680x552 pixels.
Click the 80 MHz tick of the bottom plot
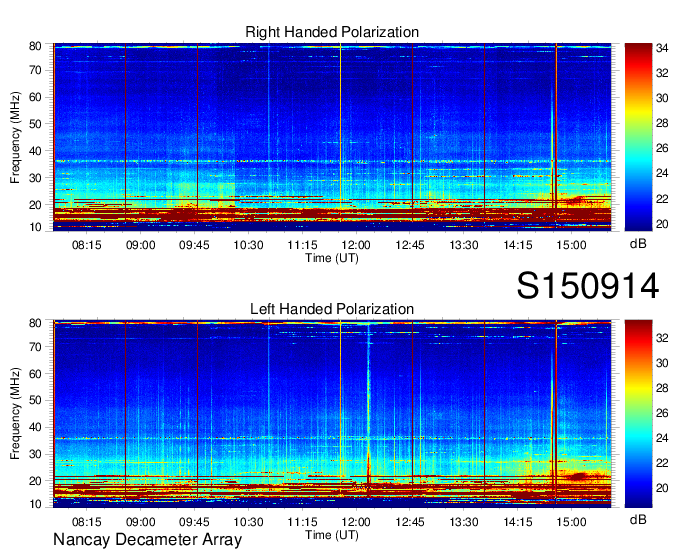point(35,323)
